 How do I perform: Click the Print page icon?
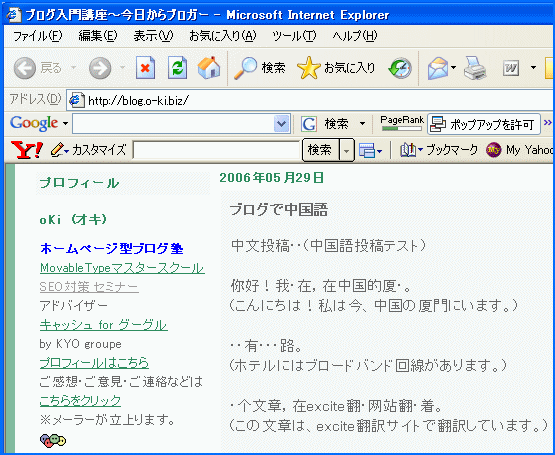click(x=475, y=68)
